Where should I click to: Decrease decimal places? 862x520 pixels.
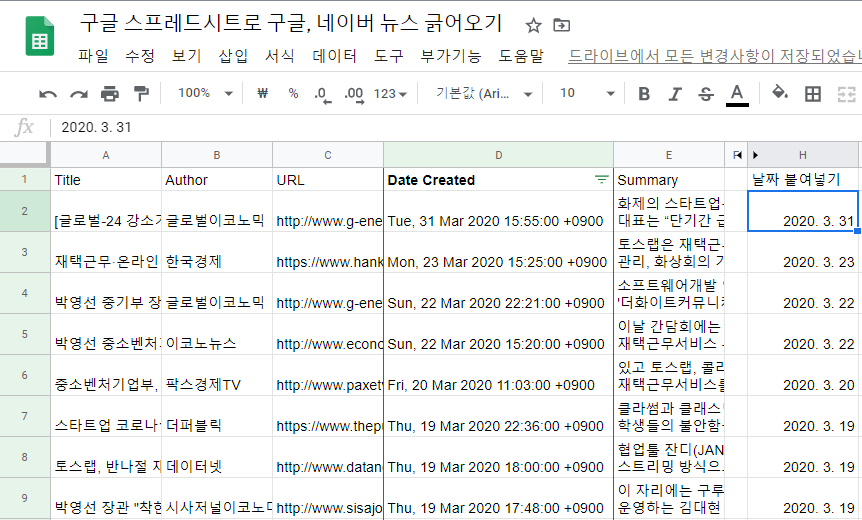click(322, 95)
